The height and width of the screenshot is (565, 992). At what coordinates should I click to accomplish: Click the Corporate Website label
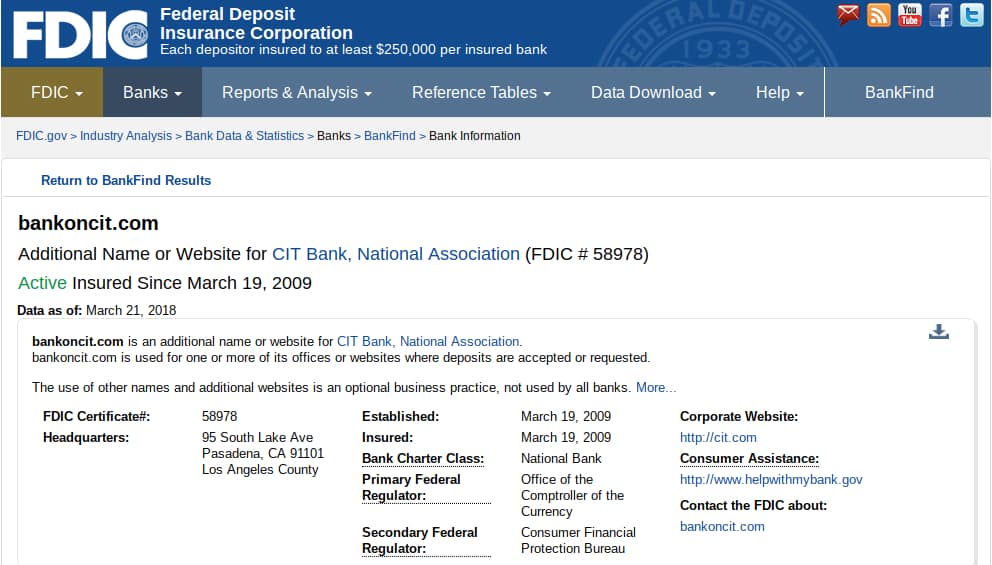point(738,416)
